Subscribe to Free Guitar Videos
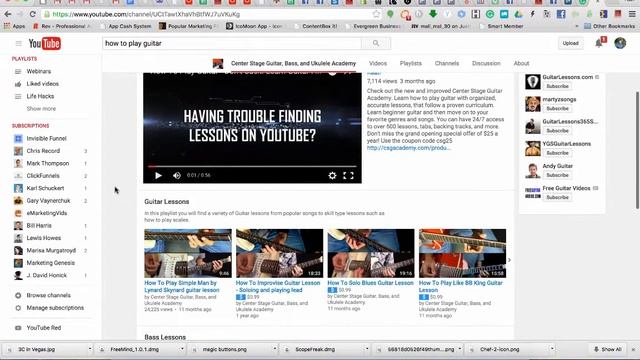 point(557,197)
